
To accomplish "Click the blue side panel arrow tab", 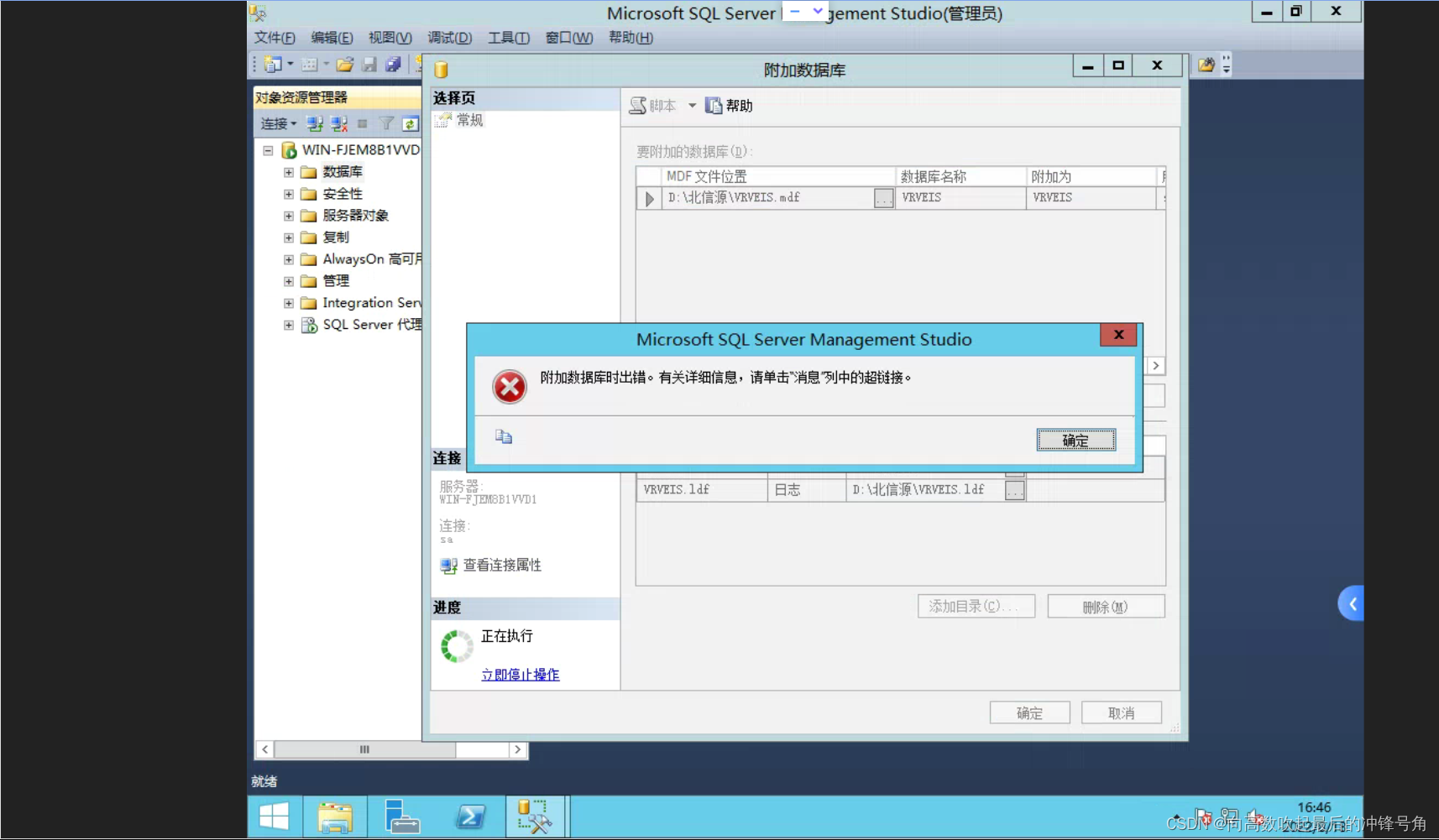I will tap(1351, 603).
